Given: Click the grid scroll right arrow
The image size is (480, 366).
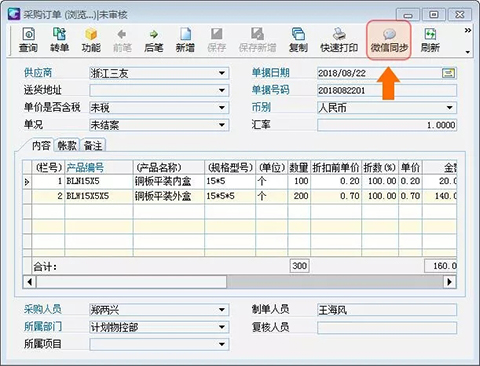Looking at the screenshot, I should click(450, 282).
